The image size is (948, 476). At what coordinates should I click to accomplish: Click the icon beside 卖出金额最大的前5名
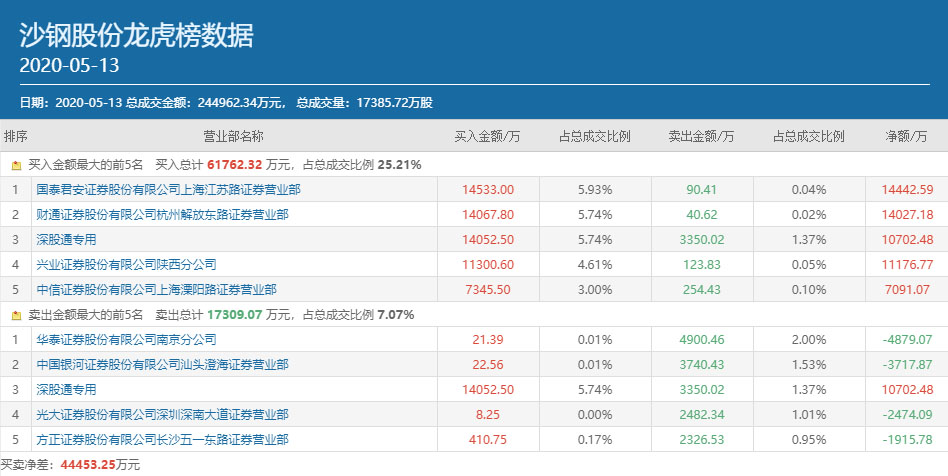(16, 315)
